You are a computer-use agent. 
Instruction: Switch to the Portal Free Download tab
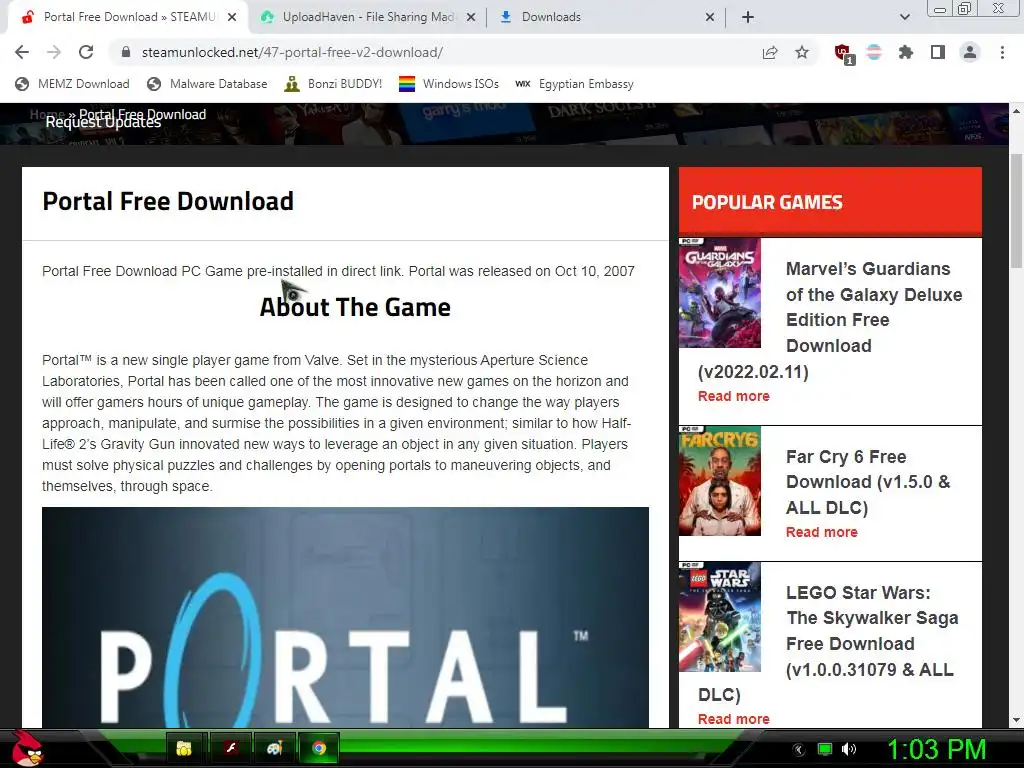(x=119, y=17)
